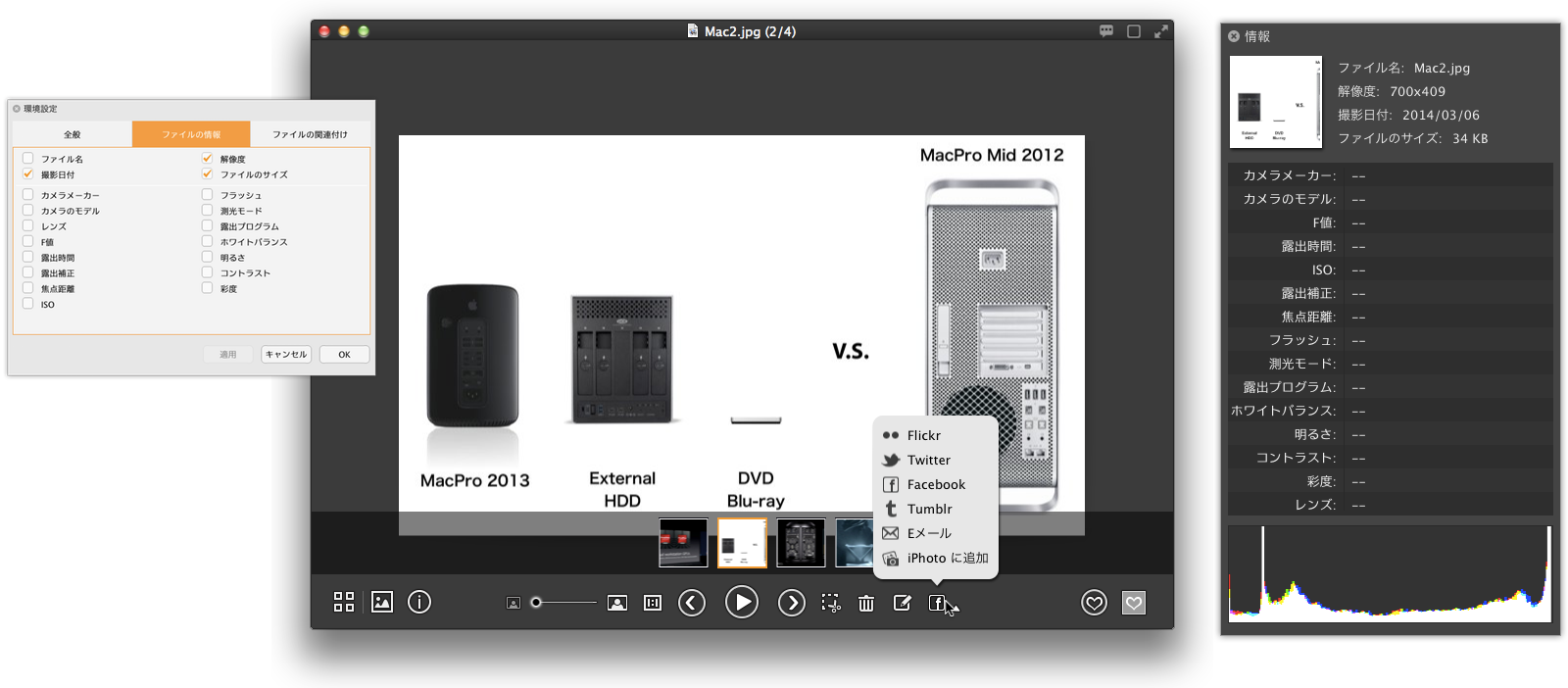
Task: Click the preview thumbnail in the 情報 panel
Action: click(1276, 102)
